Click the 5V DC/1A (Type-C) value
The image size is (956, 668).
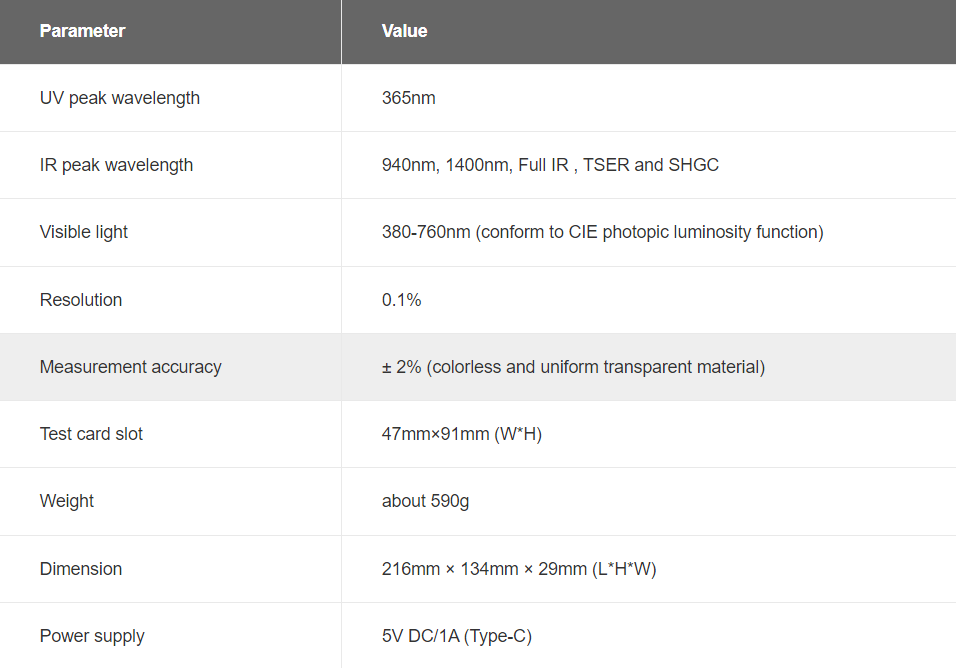click(457, 636)
